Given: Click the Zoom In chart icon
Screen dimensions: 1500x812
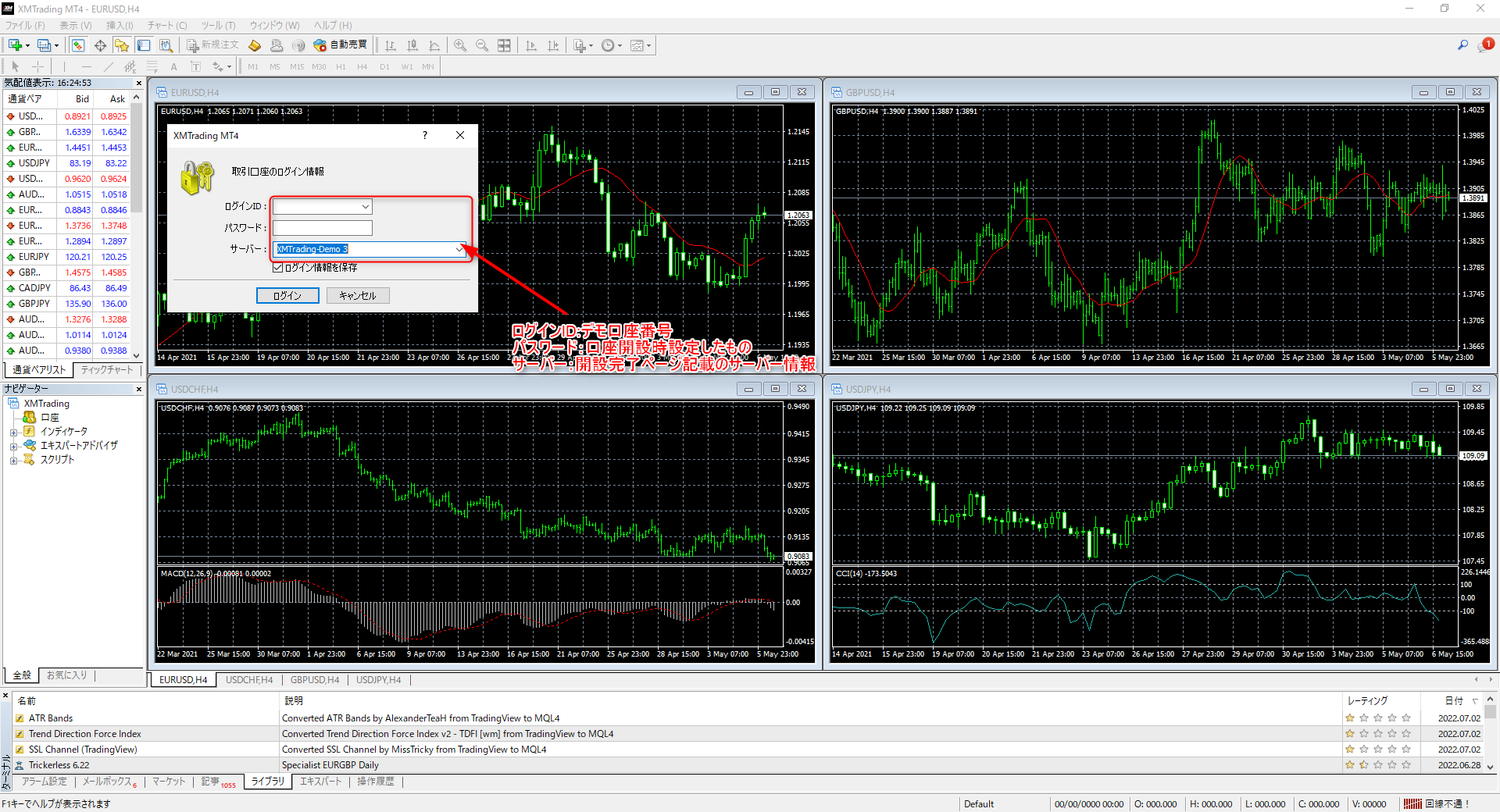Looking at the screenshot, I should (460, 45).
